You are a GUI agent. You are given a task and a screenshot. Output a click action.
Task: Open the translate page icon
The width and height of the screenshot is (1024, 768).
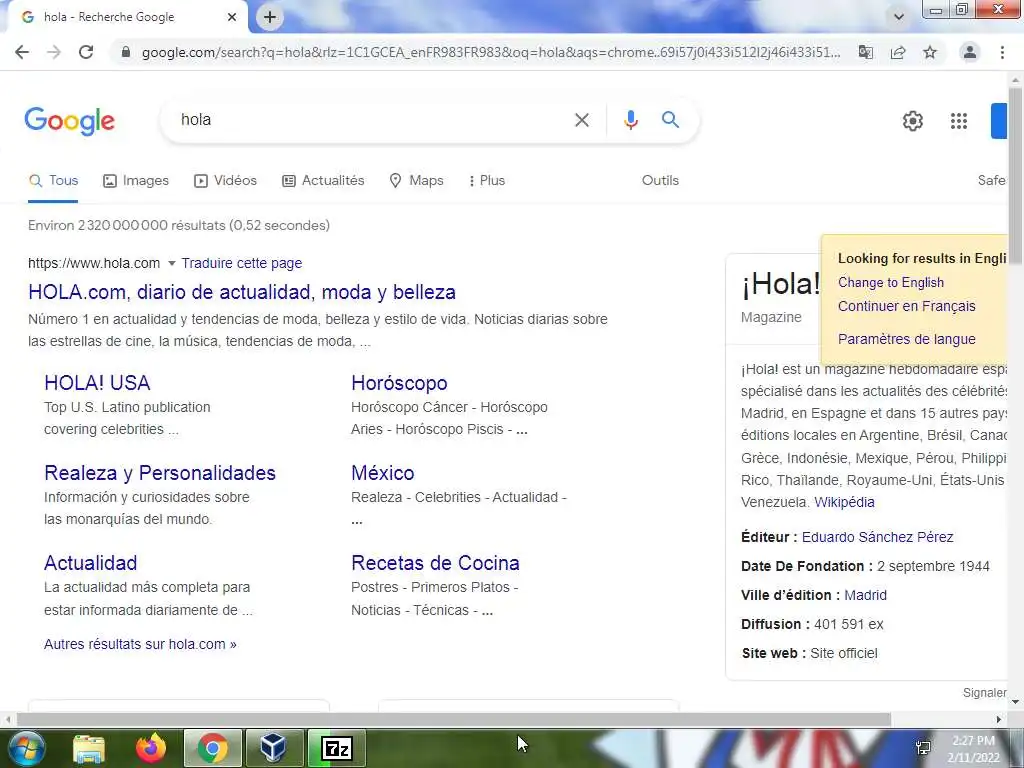click(865, 52)
